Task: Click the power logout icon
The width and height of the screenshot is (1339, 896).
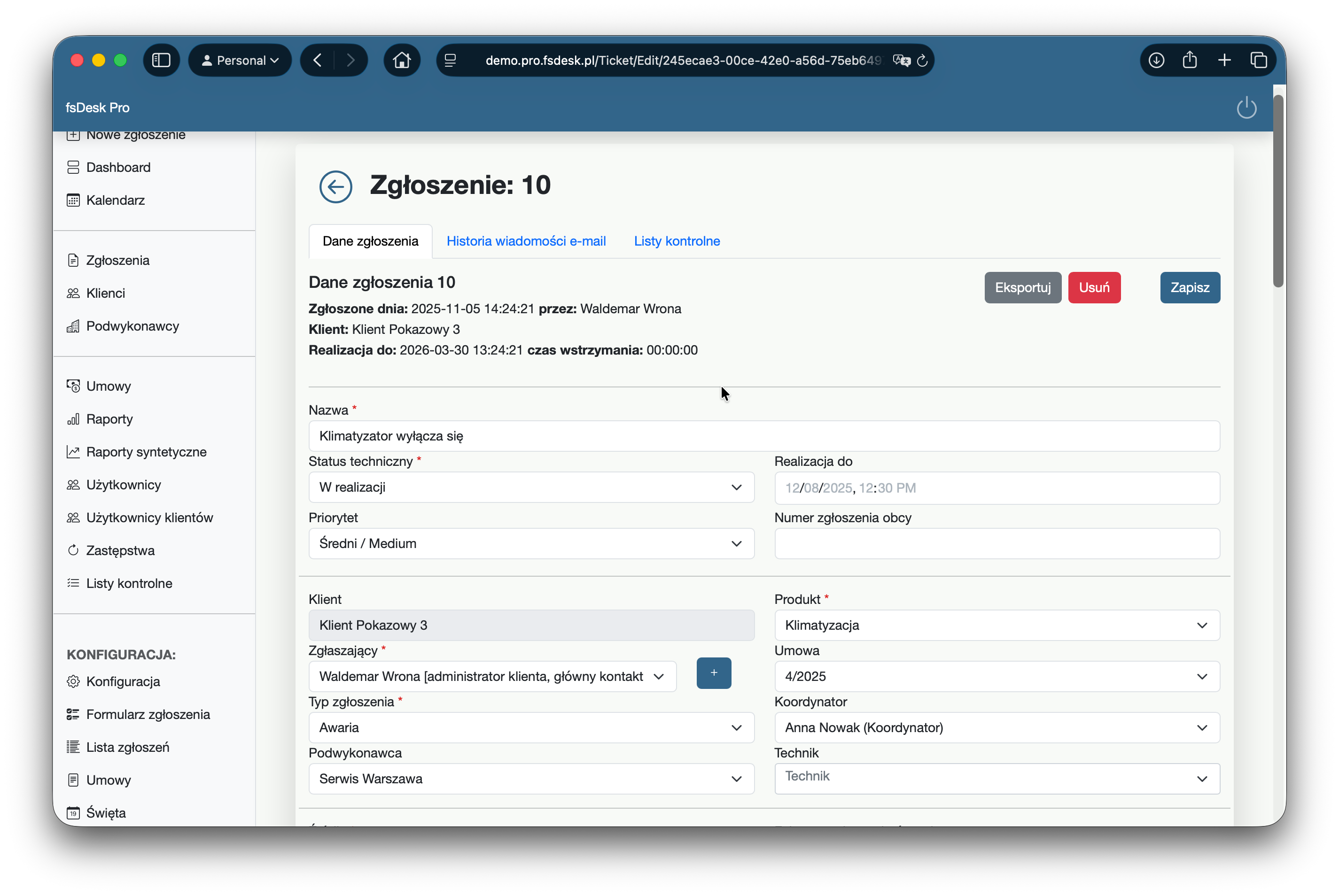Action: point(1246,108)
